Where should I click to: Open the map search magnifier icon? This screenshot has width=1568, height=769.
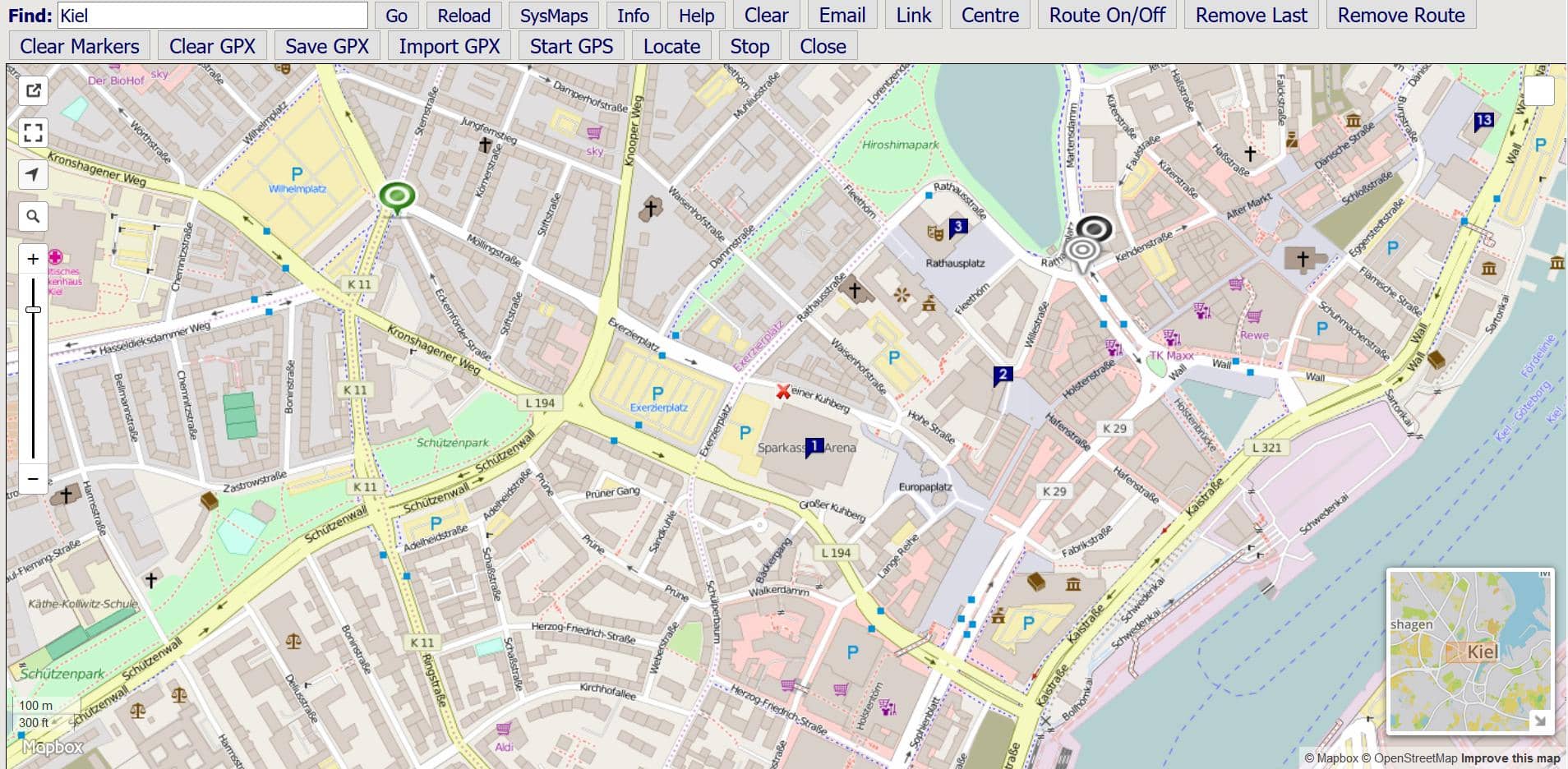click(33, 216)
